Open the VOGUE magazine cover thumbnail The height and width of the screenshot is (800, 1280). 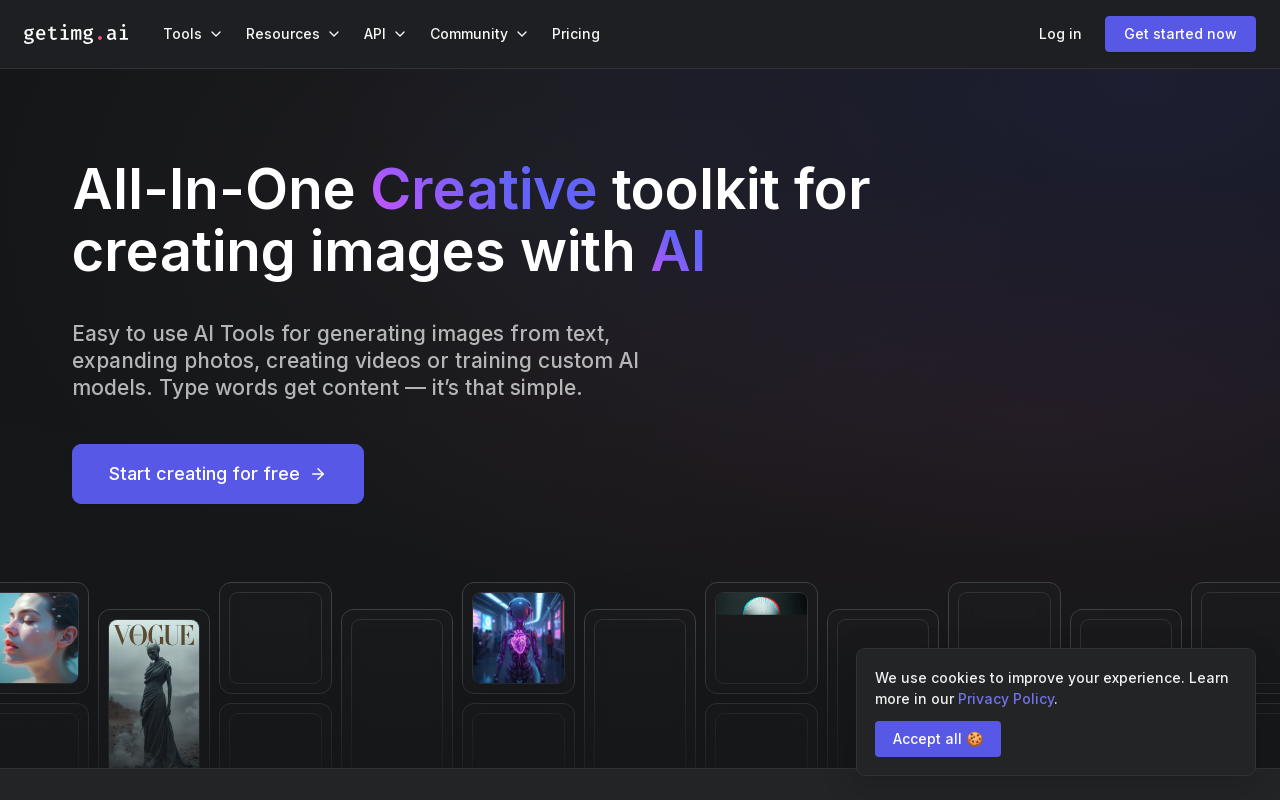[154, 692]
